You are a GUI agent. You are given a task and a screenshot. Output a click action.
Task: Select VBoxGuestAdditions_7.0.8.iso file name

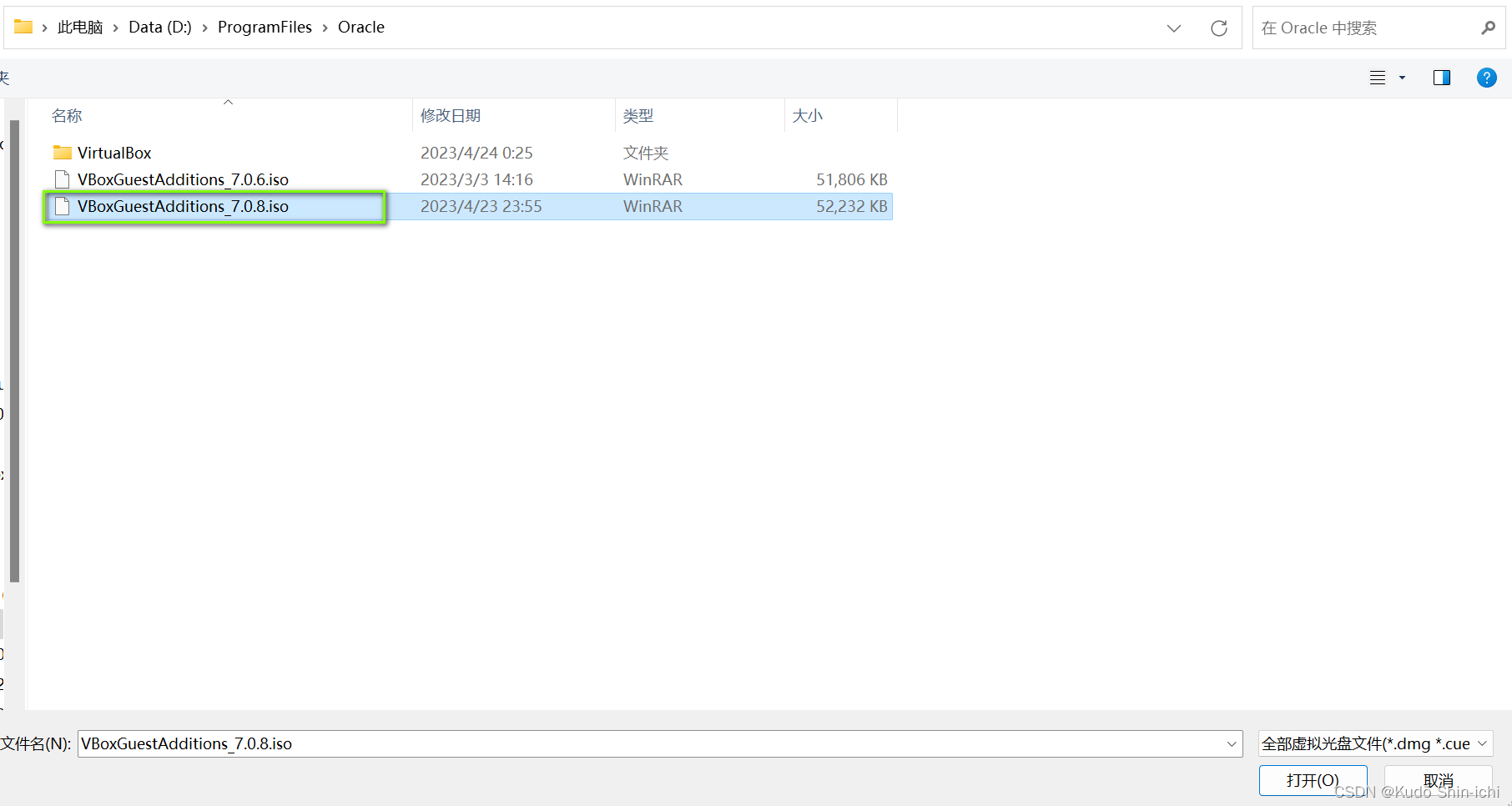[x=183, y=206]
